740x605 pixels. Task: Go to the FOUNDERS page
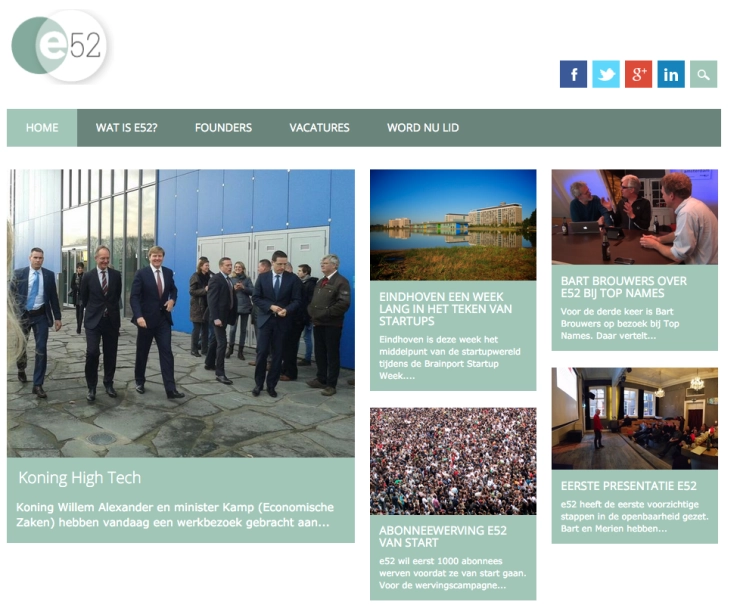(x=223, y=128)
